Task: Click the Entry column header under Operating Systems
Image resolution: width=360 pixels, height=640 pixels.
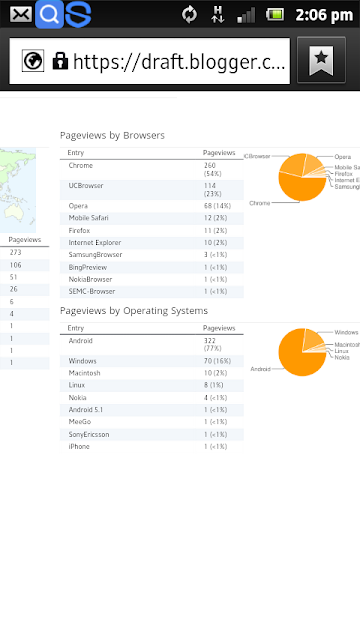Action: pyautogui.click(x=76, y=328)
